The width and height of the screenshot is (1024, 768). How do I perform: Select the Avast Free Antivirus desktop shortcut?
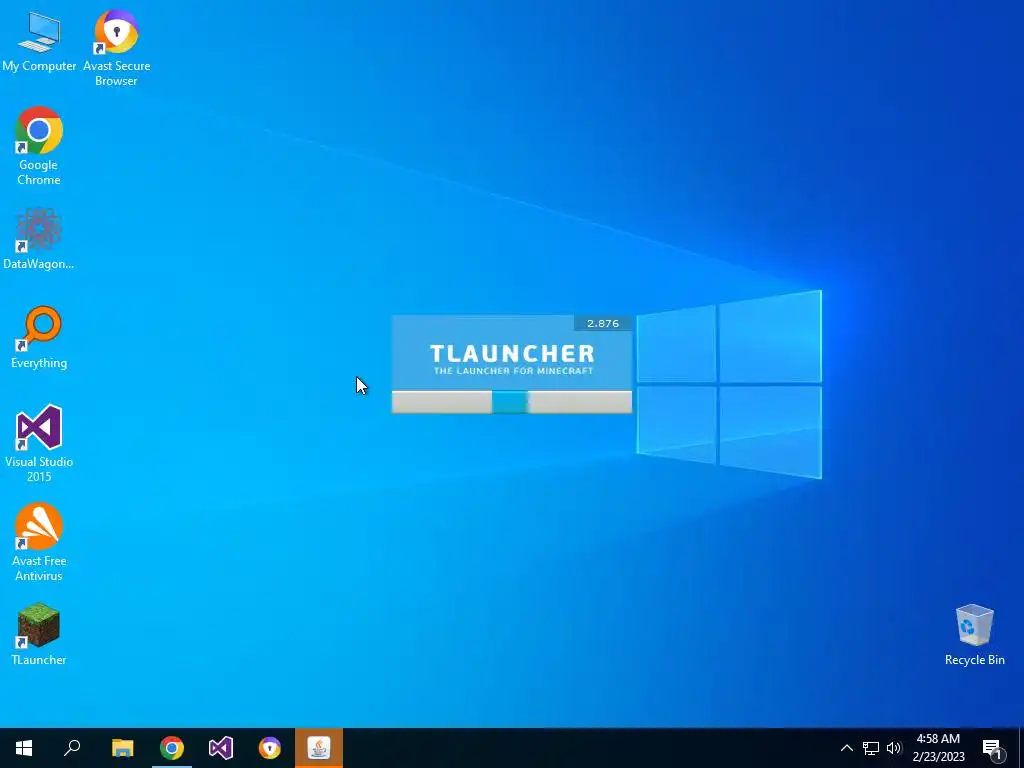click(39, 542)
